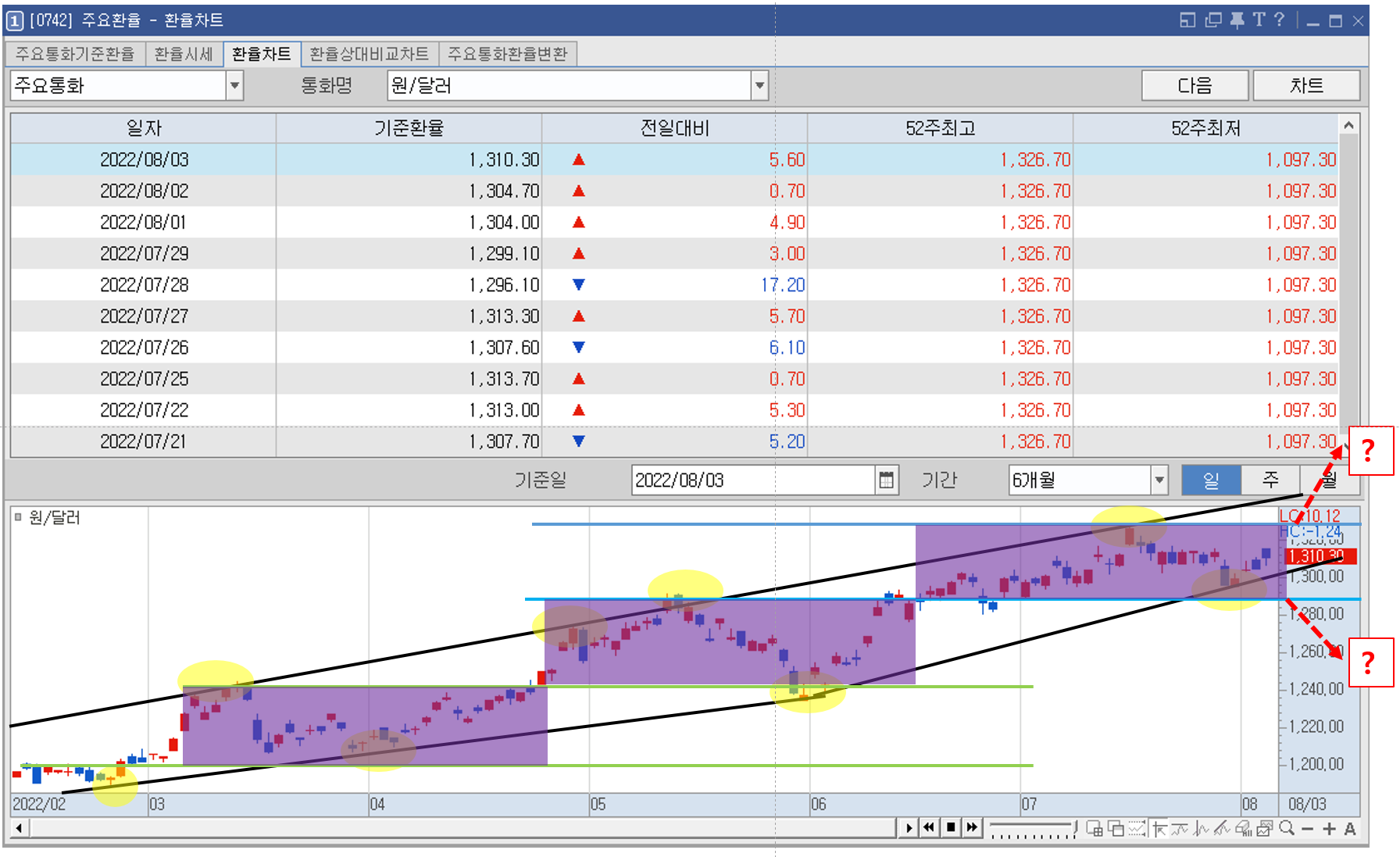Image resolution: width=1400 pixels, height=857 pixels.
Task: Click the chart stop button
Action: coord(951,827)
